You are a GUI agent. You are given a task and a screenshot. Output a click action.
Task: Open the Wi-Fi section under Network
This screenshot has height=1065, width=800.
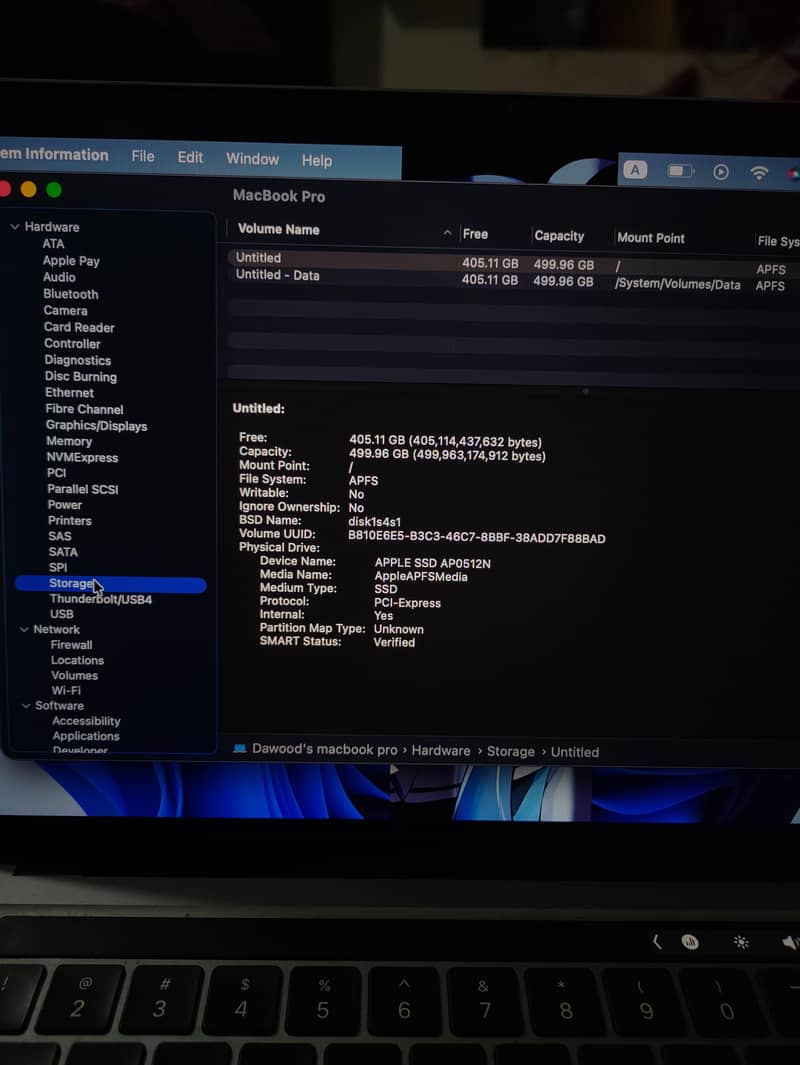tap(67, 690)
